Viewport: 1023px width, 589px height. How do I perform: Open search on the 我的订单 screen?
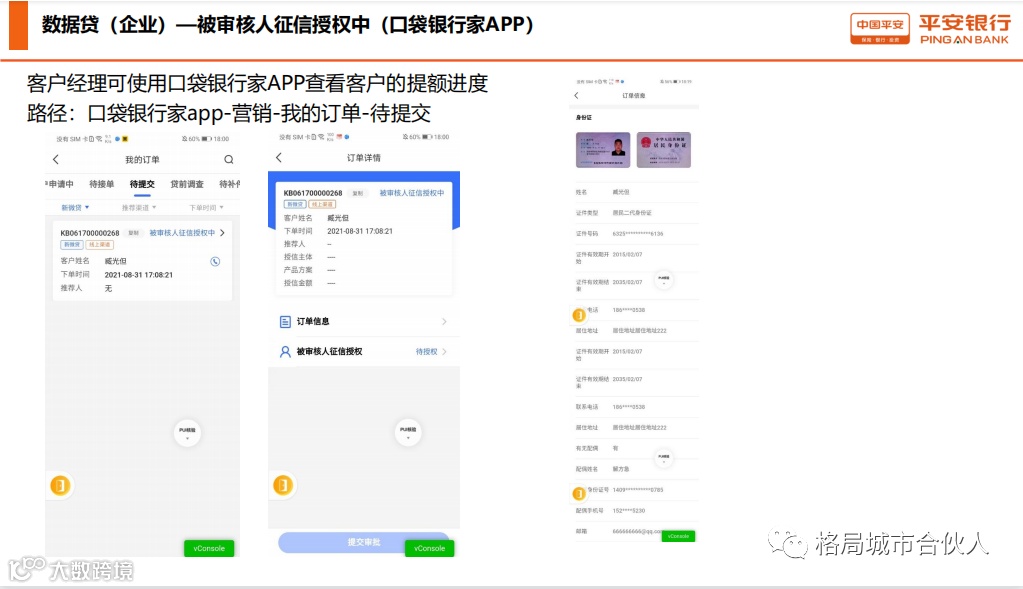[x=228, y=159]
